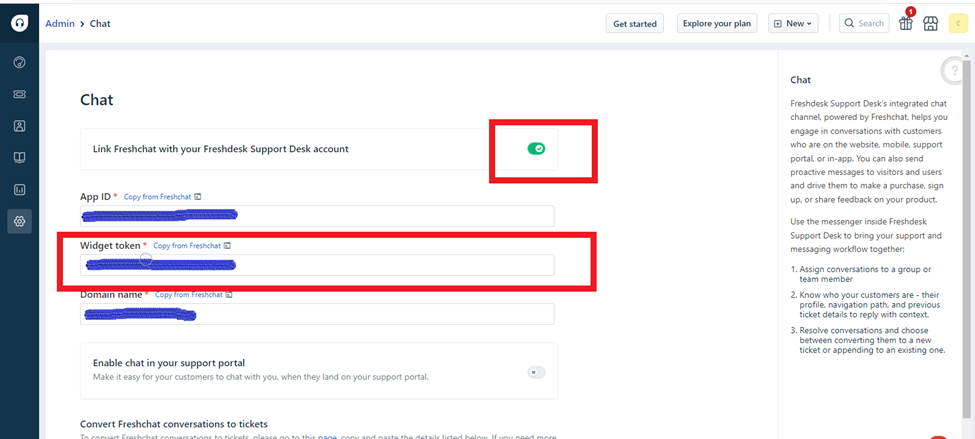
Task: Open the Solutions book sidebar icon
Action: pos(19,157)
